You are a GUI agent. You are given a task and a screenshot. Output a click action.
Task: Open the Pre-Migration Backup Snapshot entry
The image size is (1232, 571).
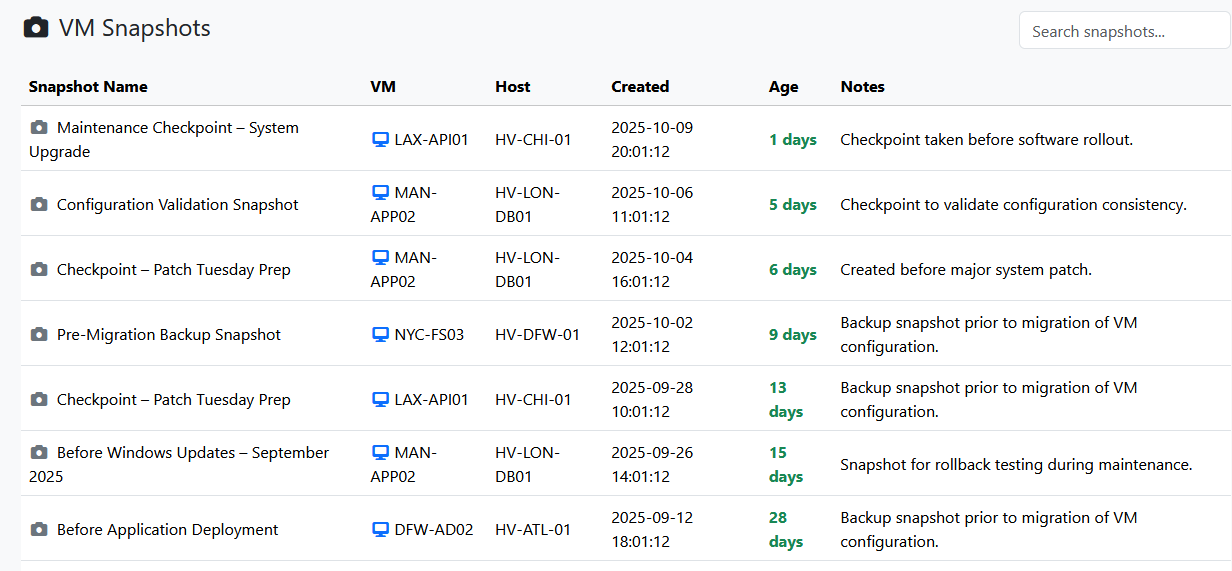coord(169,335)
